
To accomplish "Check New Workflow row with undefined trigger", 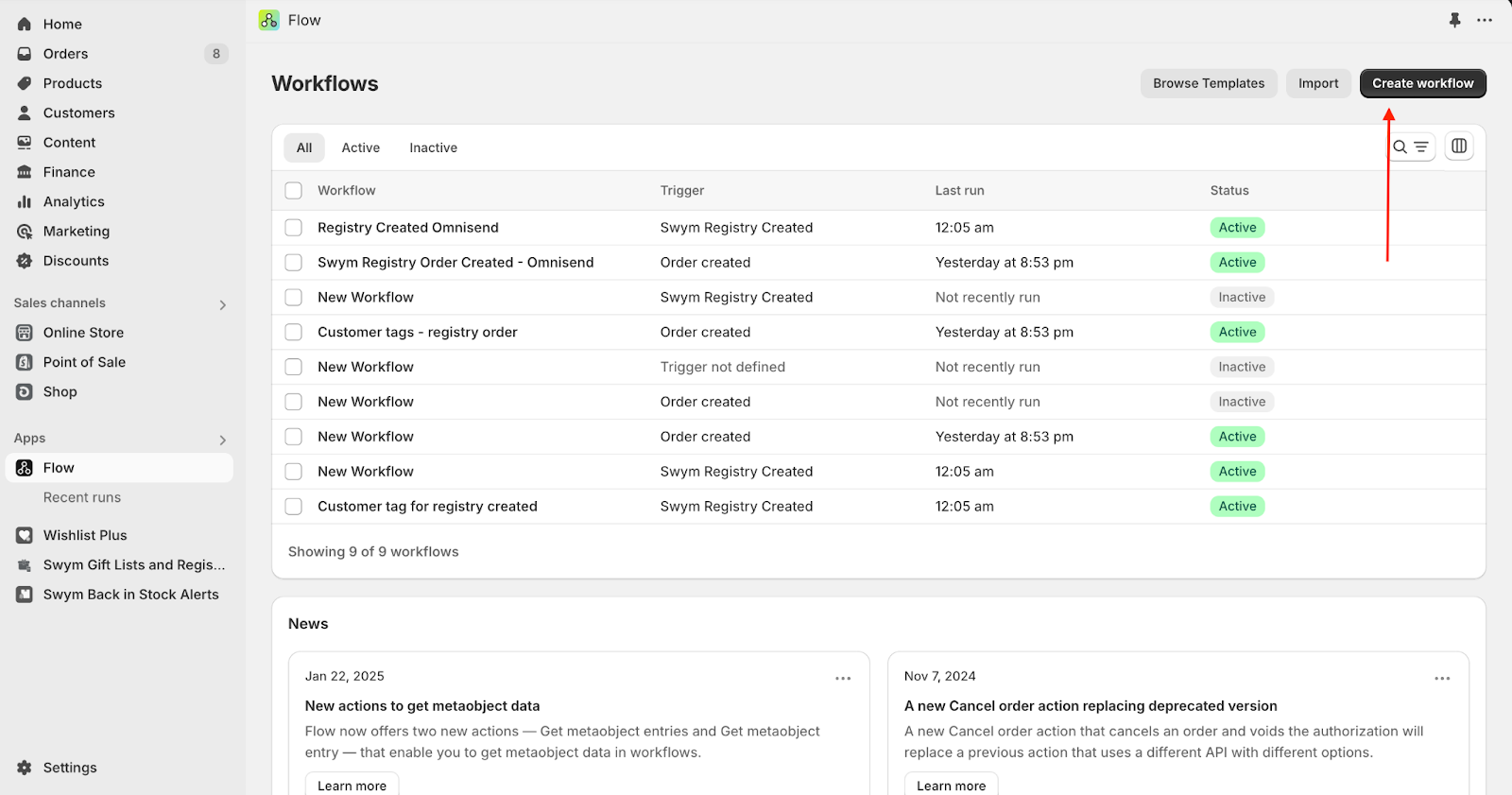I will pyautogui.click(x=294, y=367).
